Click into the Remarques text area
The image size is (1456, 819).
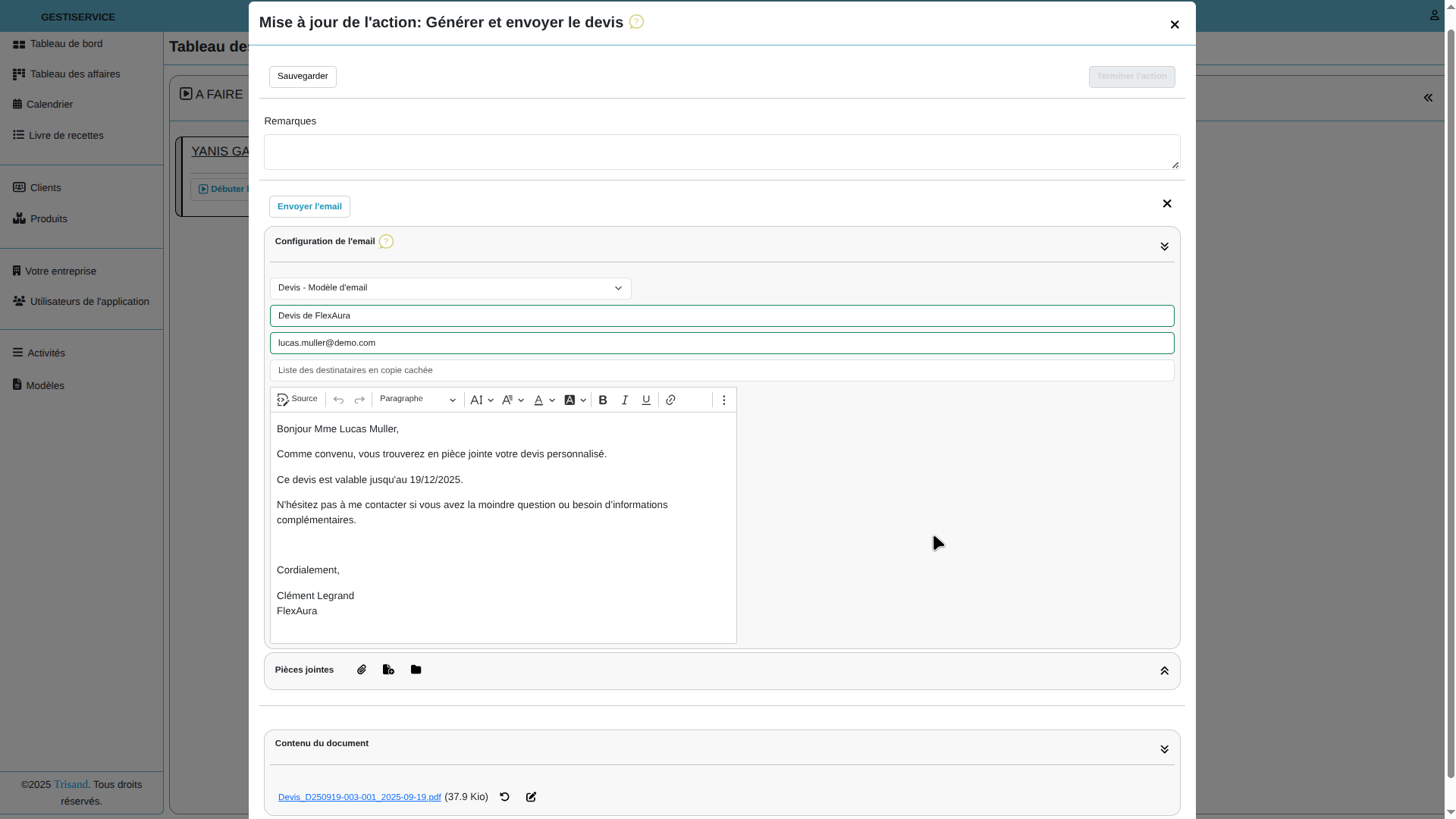click(x=720, y=152)
